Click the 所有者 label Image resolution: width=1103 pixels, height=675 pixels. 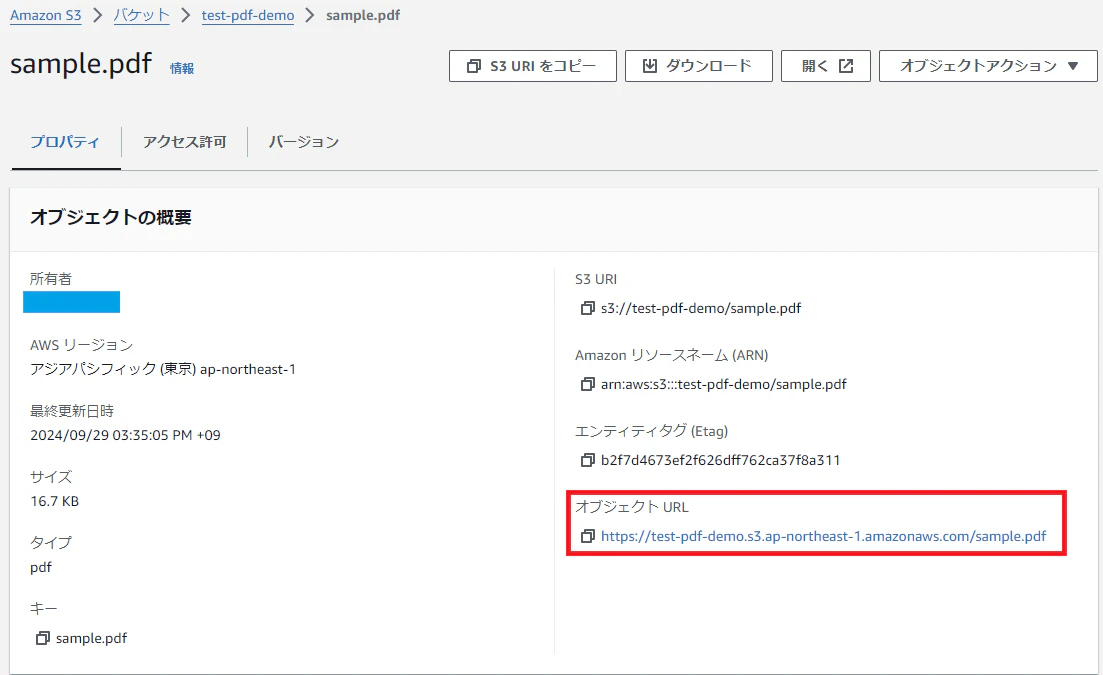pyautogui.click(x=51, y=278)
